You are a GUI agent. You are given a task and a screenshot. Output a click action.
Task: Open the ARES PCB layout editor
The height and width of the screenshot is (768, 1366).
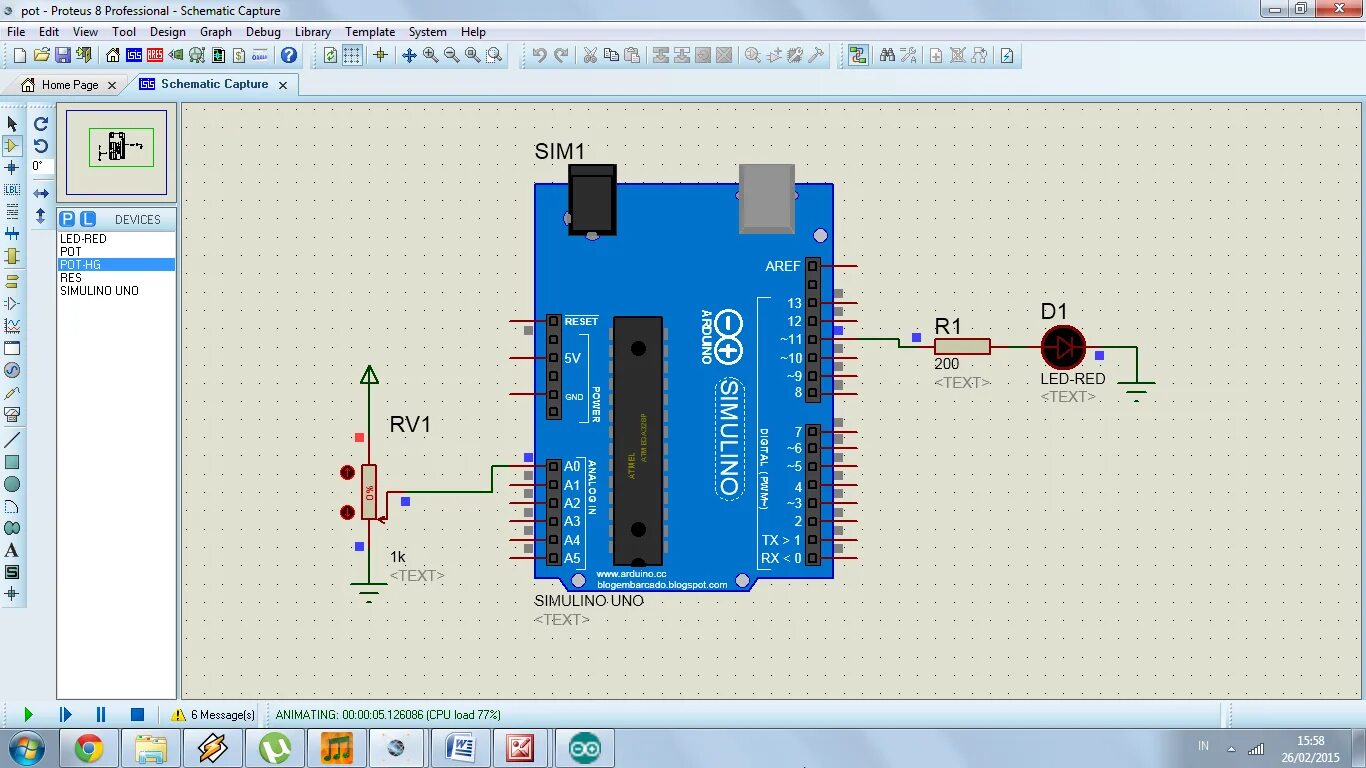[155, 55]
